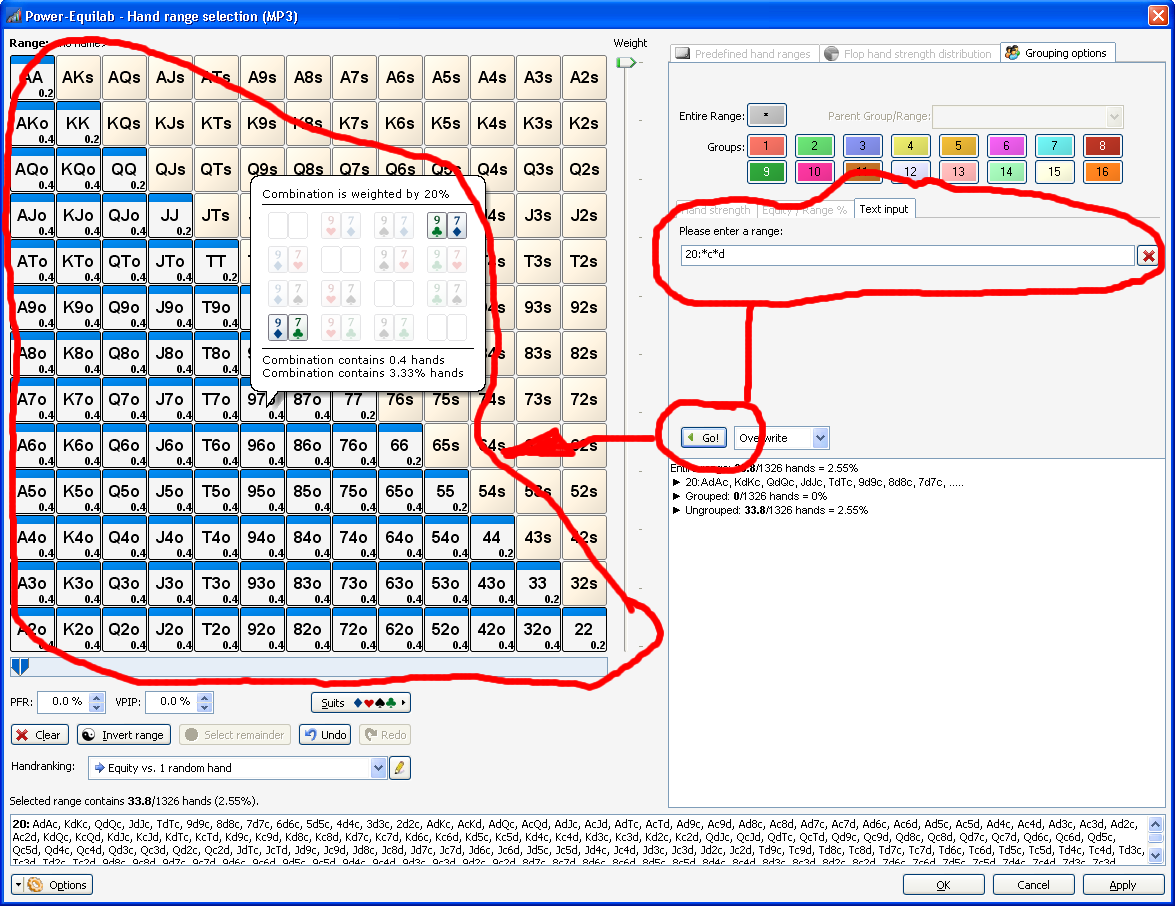1175x906 pixels.
Task: Click the PFR percentage field
Action: [64, 702]
